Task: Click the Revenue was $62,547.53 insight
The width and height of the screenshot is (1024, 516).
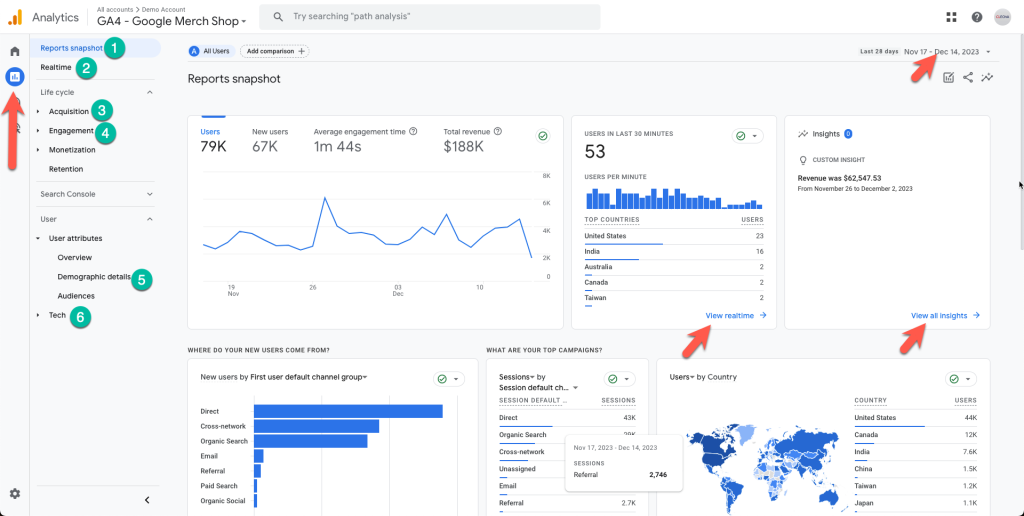Action: tap(840, 178)
